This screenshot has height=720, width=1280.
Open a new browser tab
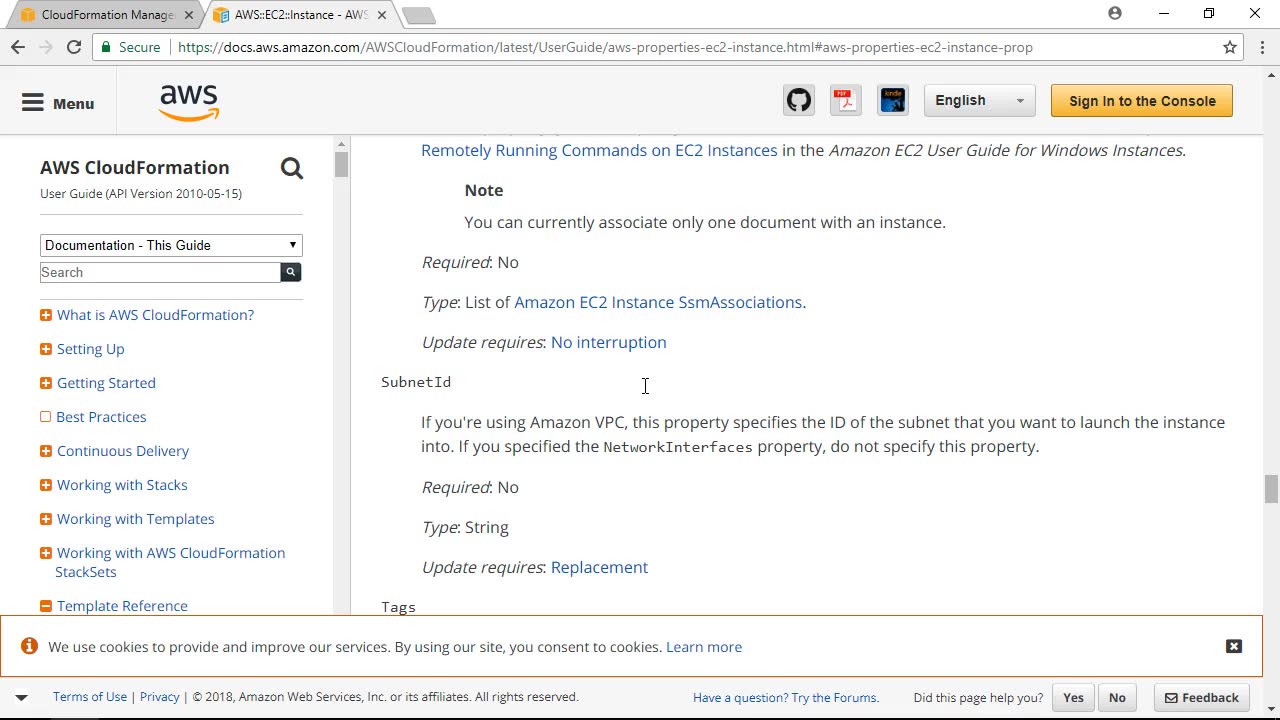tap(418, 15)
